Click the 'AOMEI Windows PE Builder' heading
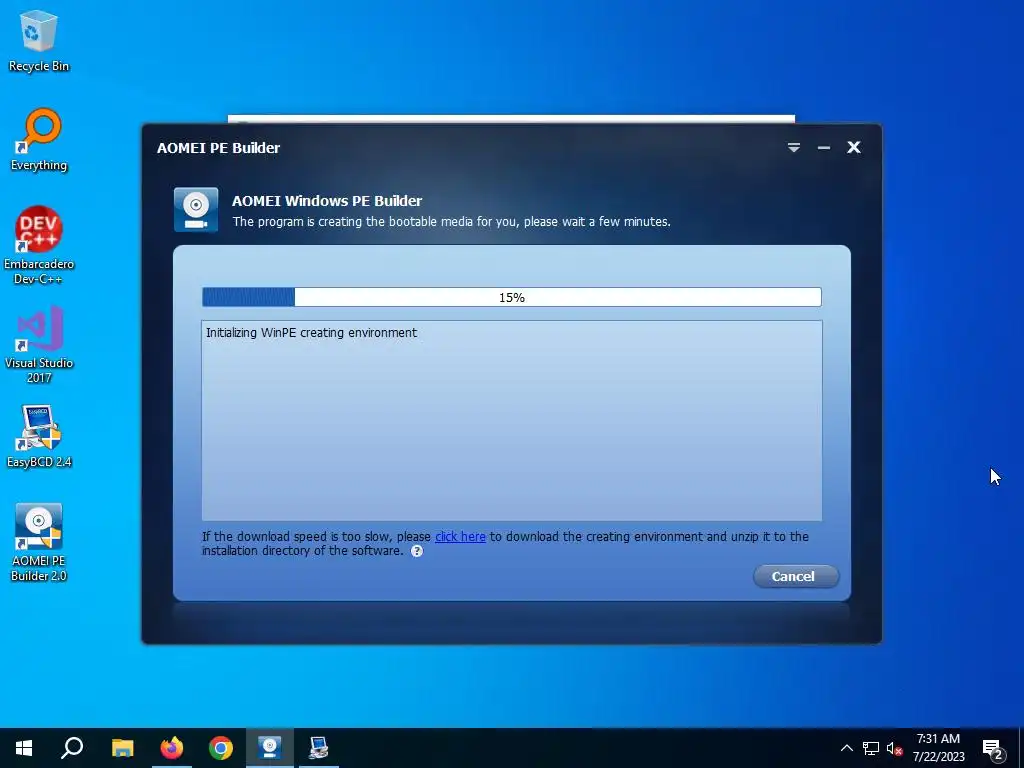This screenshot has height=768, width=1024. coord(327,200)
